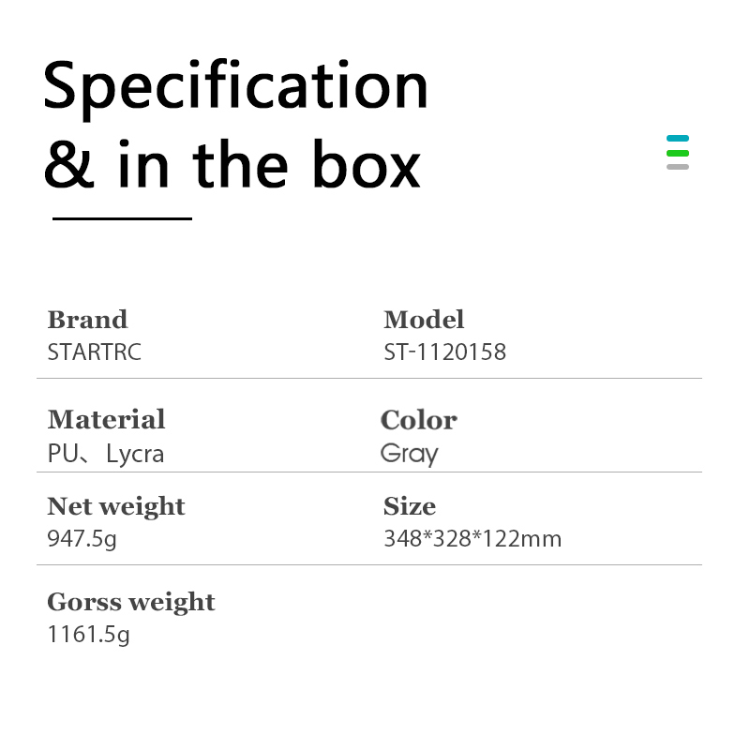Select the Material label

pos(106,420)
